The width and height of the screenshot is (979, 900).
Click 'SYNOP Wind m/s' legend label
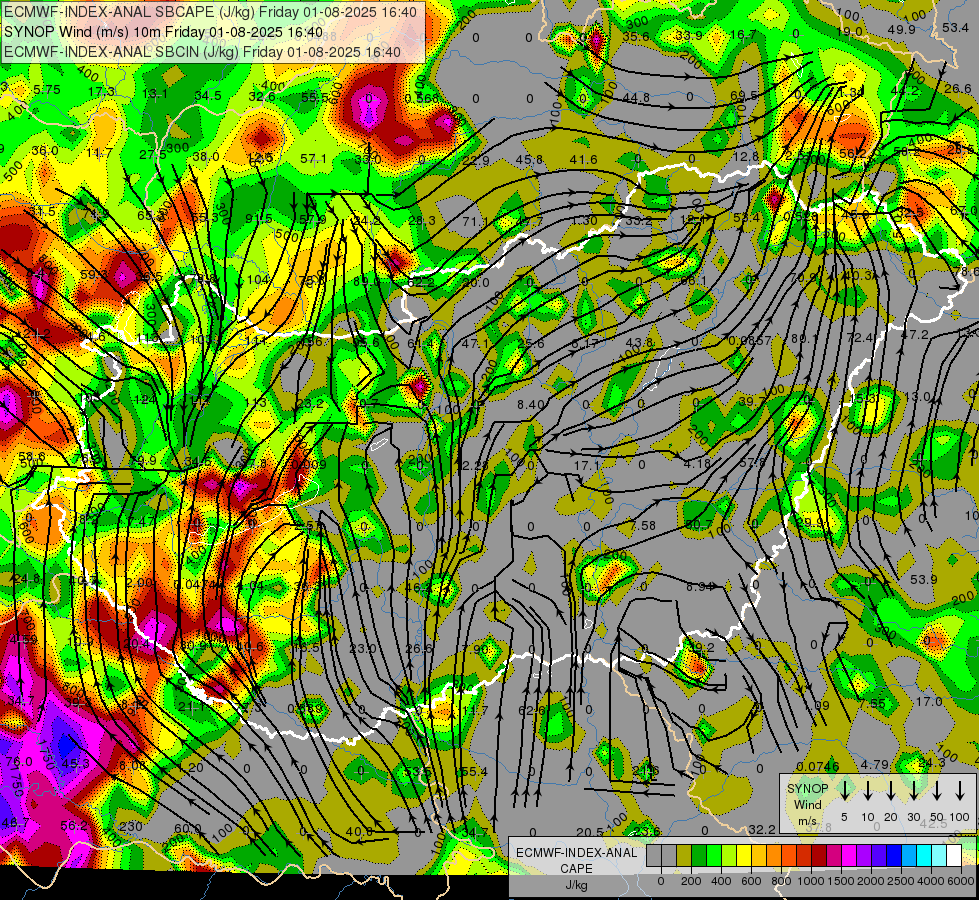(x=807, y=804)
